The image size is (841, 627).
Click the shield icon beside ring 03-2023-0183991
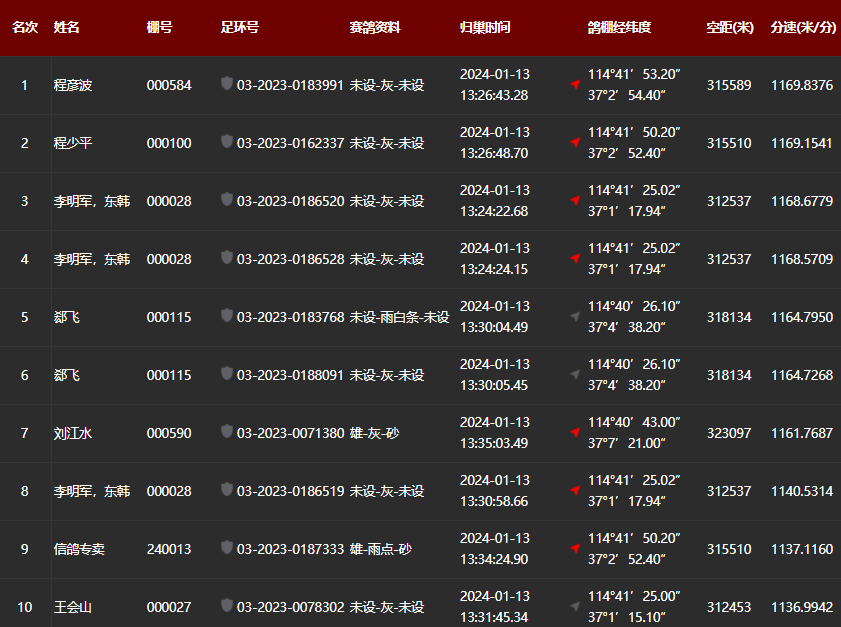click(227, 84)
